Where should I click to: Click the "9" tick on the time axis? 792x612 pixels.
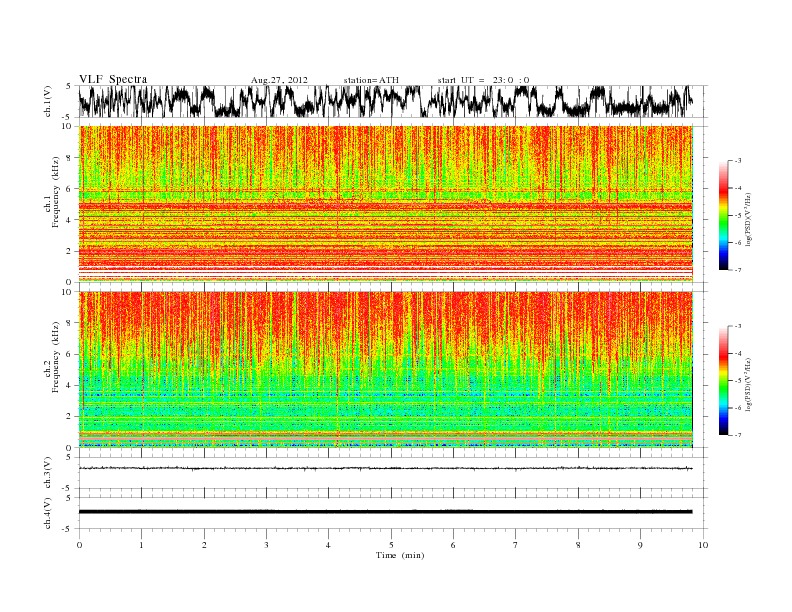[x=640, y=545]
